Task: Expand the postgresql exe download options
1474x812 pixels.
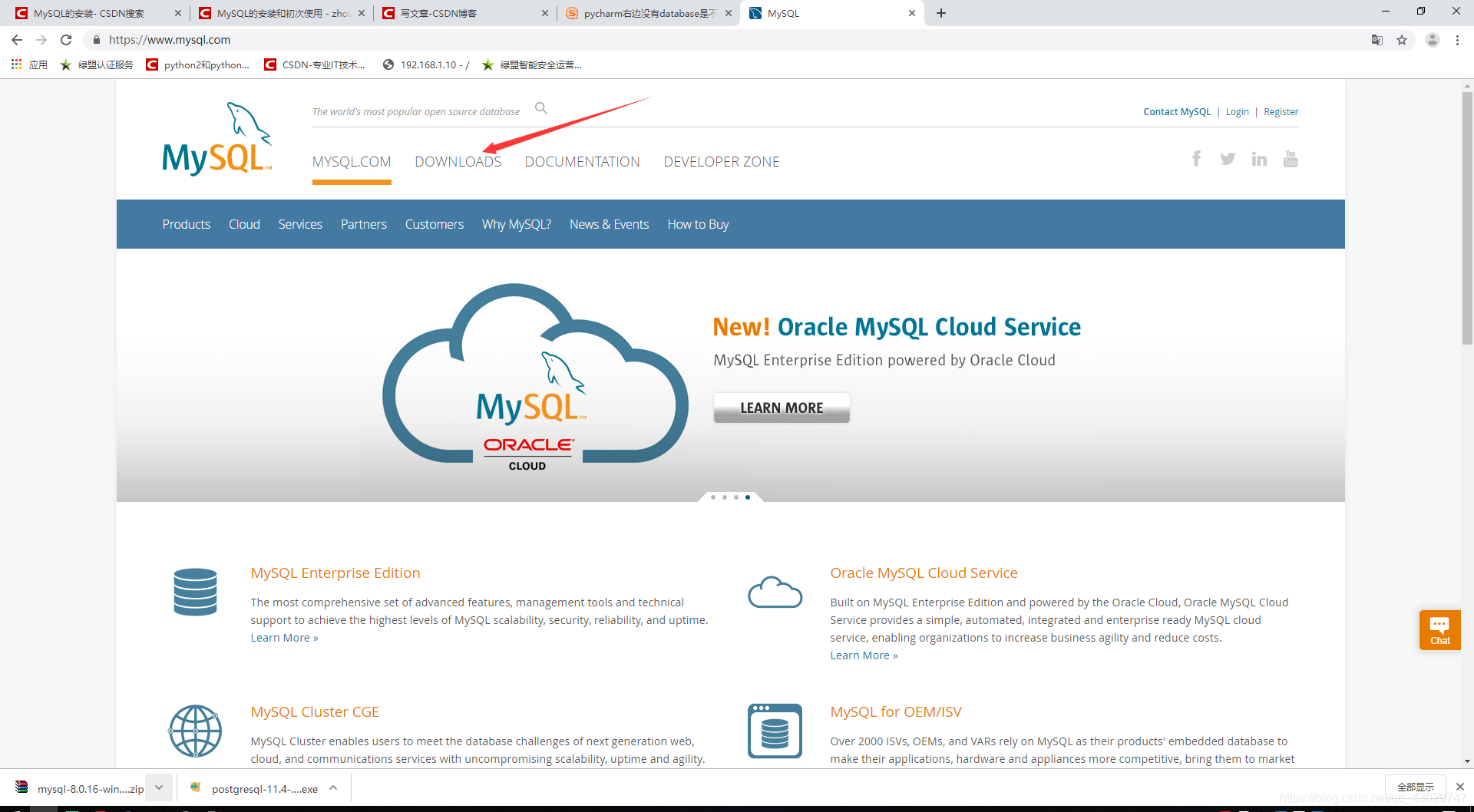Action: [333, 787]
